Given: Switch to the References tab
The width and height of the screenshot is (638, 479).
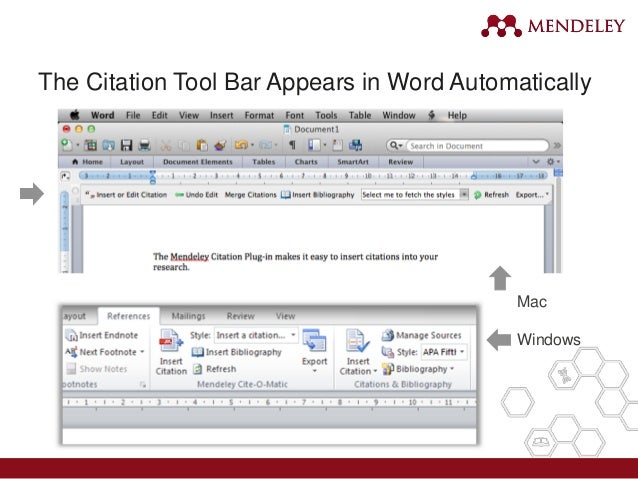Looking at the screenshot, I should (129, 316).
